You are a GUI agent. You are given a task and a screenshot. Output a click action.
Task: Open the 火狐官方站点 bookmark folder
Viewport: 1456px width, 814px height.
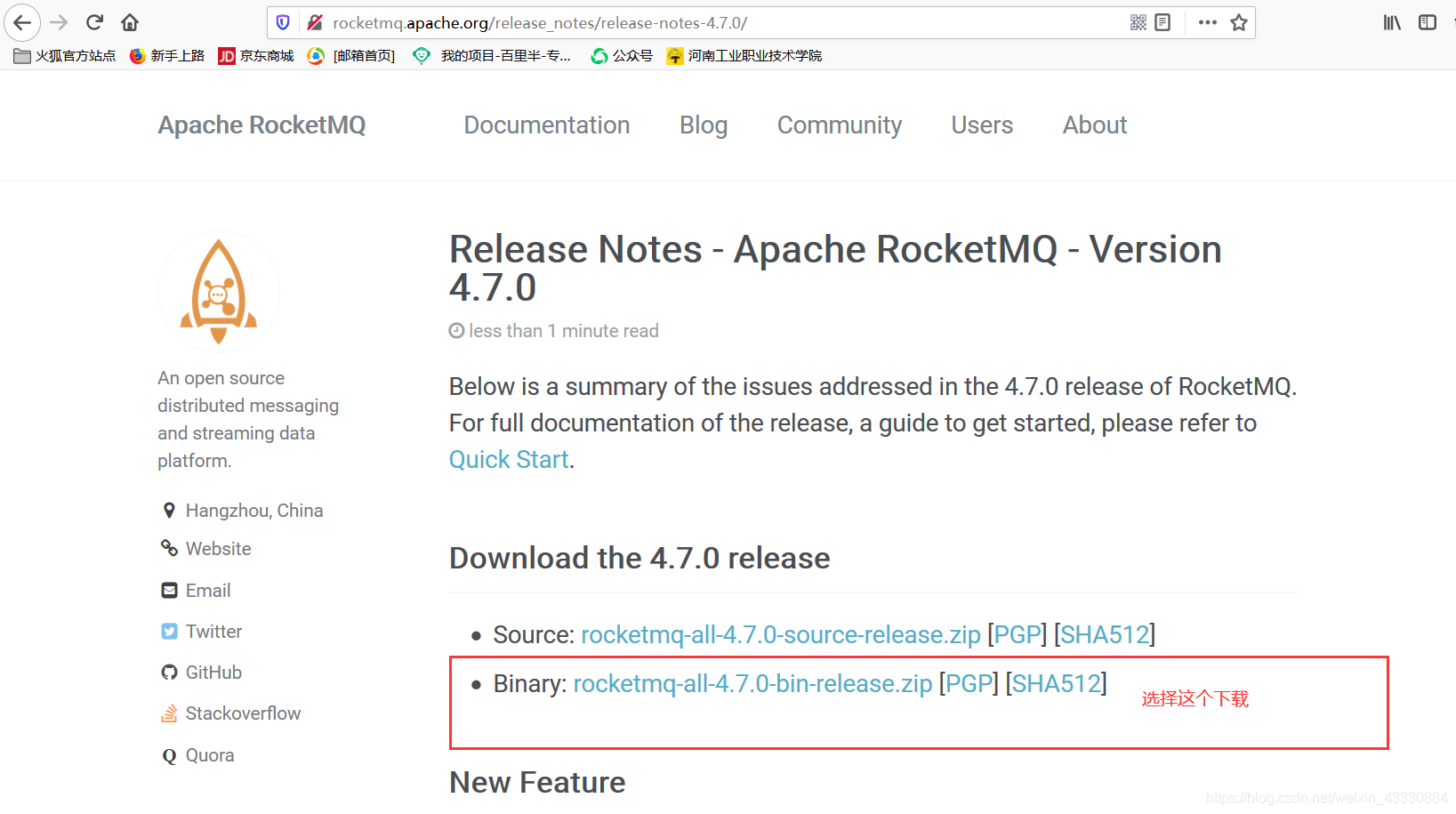pos(65,56)
